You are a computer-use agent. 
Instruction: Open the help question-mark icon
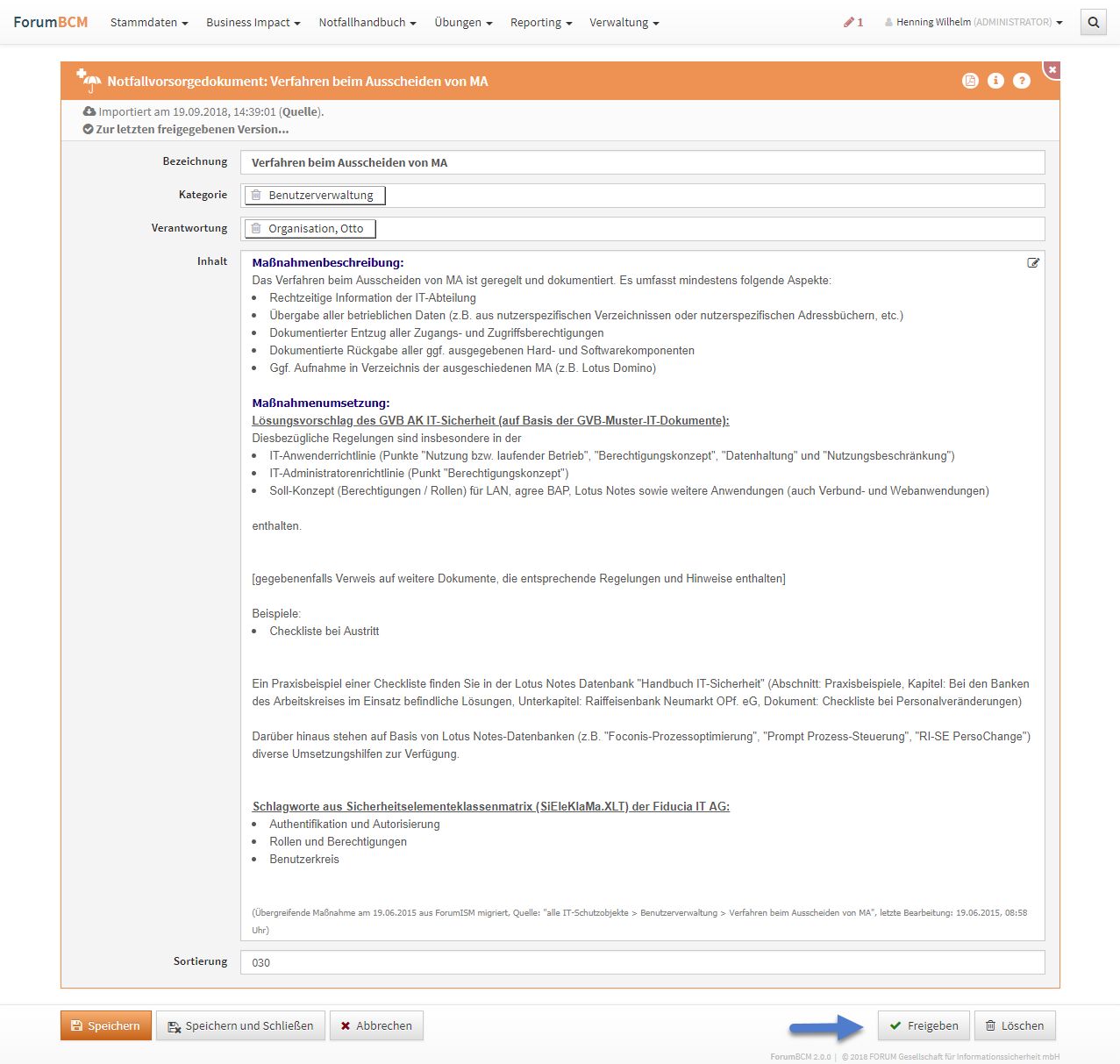point(1022,81)
